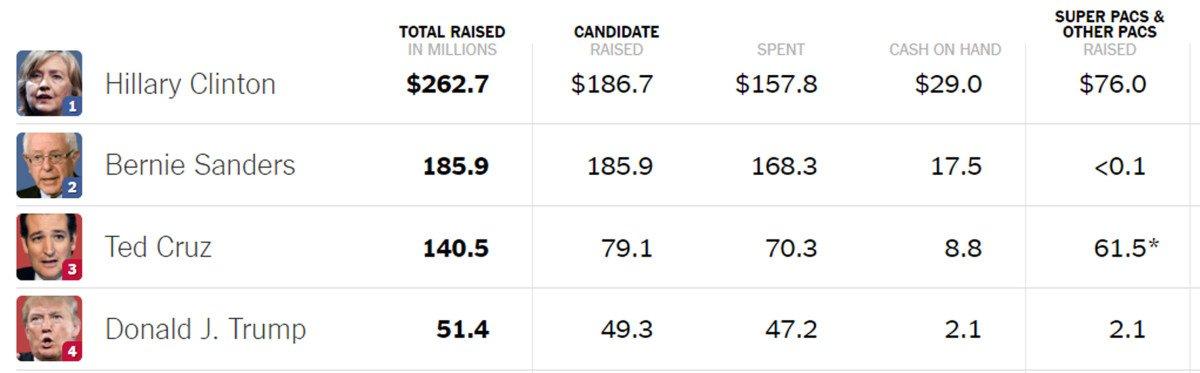
Task: Select the Ted Cruz name
Action: [158, 247]
